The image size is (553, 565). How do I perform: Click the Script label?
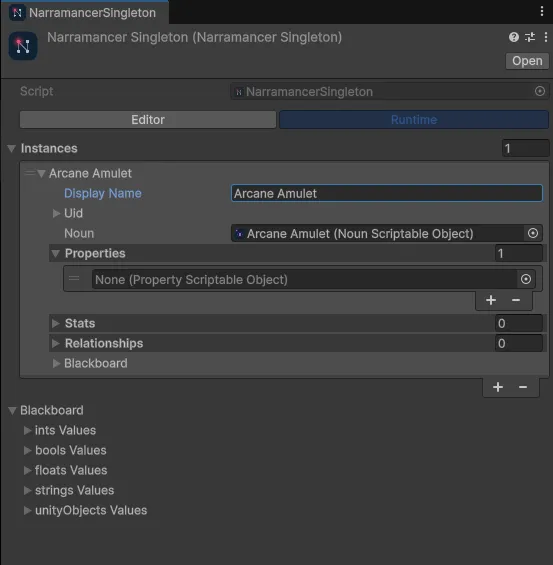coord(37,91)
